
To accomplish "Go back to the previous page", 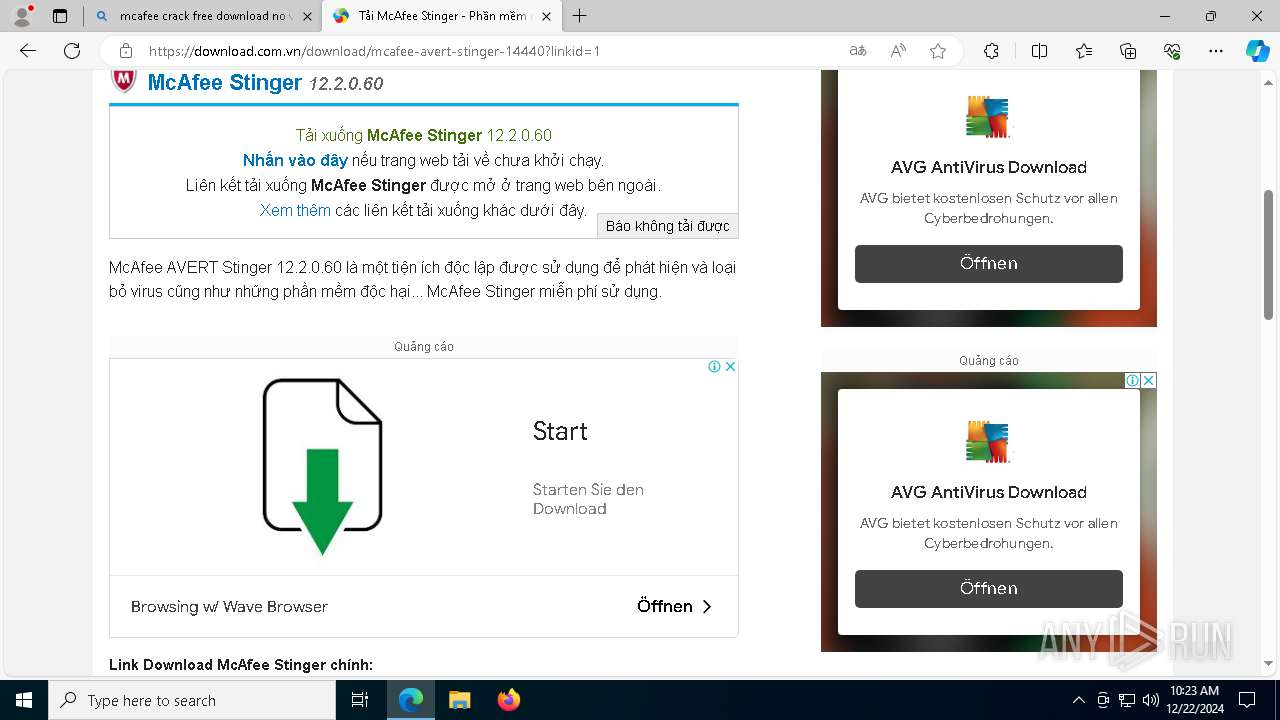I will tap(28, 51).
